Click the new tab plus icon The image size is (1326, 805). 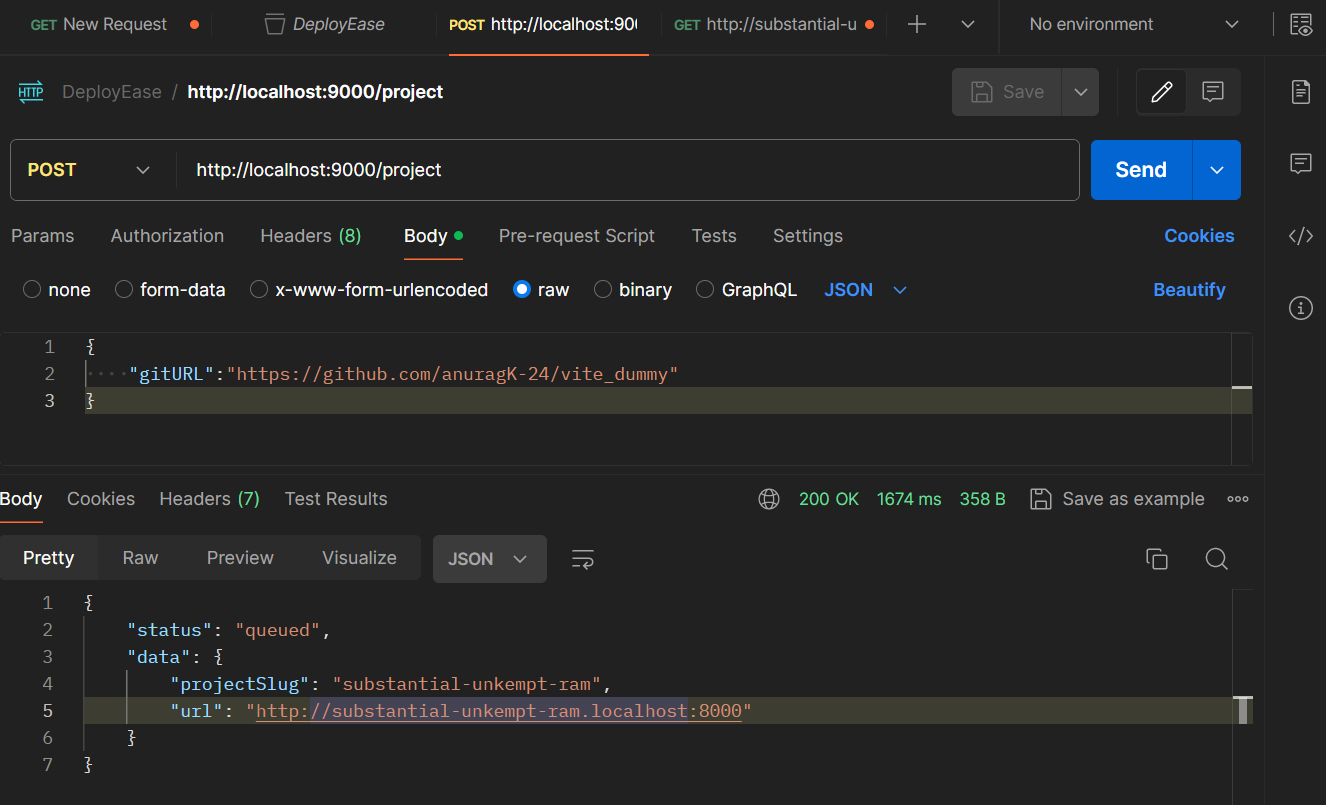tap(916, 25)
